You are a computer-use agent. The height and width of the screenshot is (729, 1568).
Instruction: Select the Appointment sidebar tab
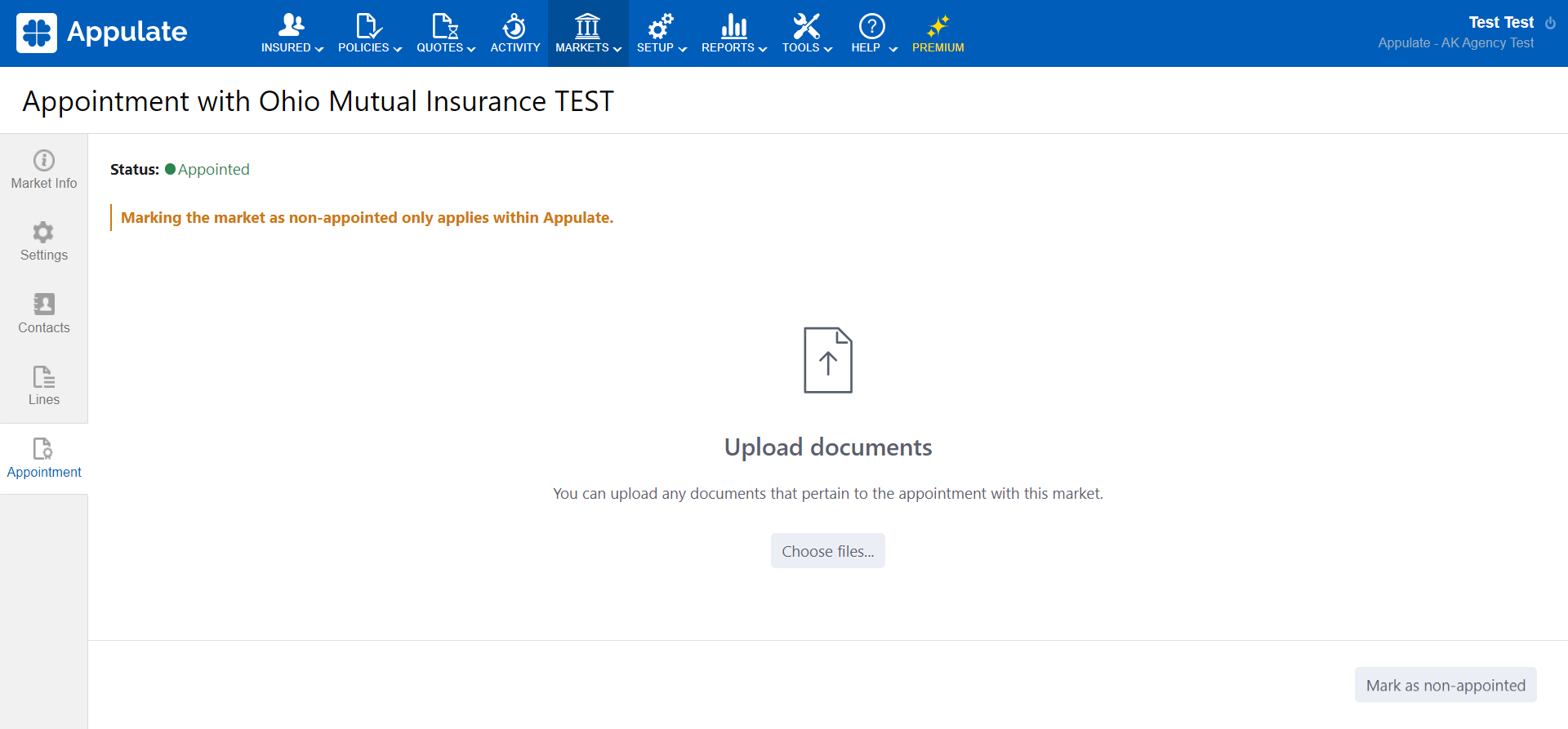click(44, 459)
